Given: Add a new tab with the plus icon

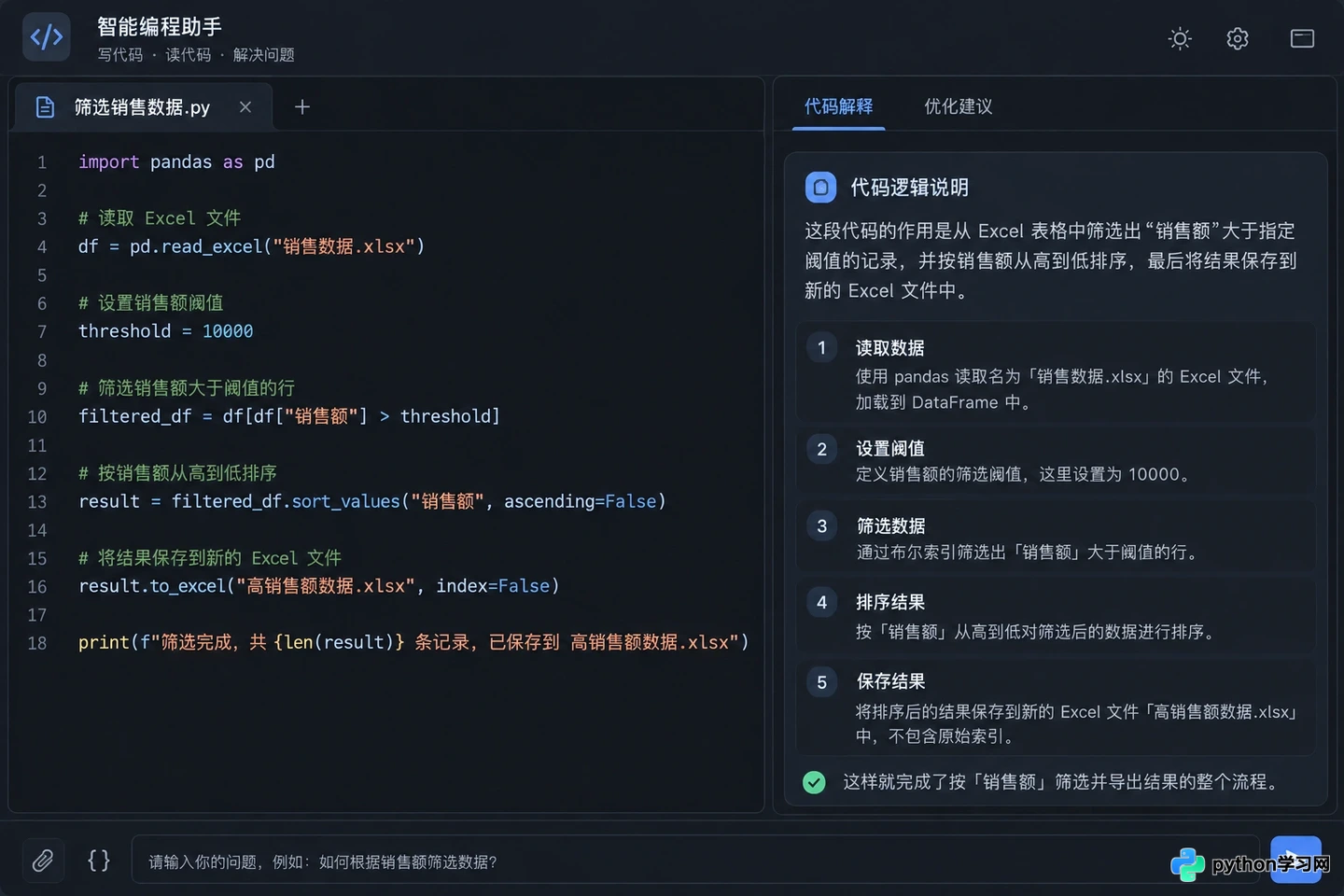Looking at the screenshot, I should click(302, 106).
